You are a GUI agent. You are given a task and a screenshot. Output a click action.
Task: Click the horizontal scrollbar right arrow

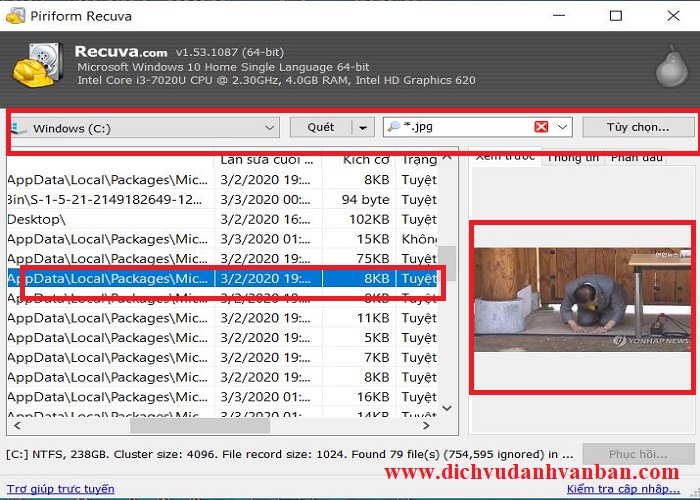coord(426,425)
